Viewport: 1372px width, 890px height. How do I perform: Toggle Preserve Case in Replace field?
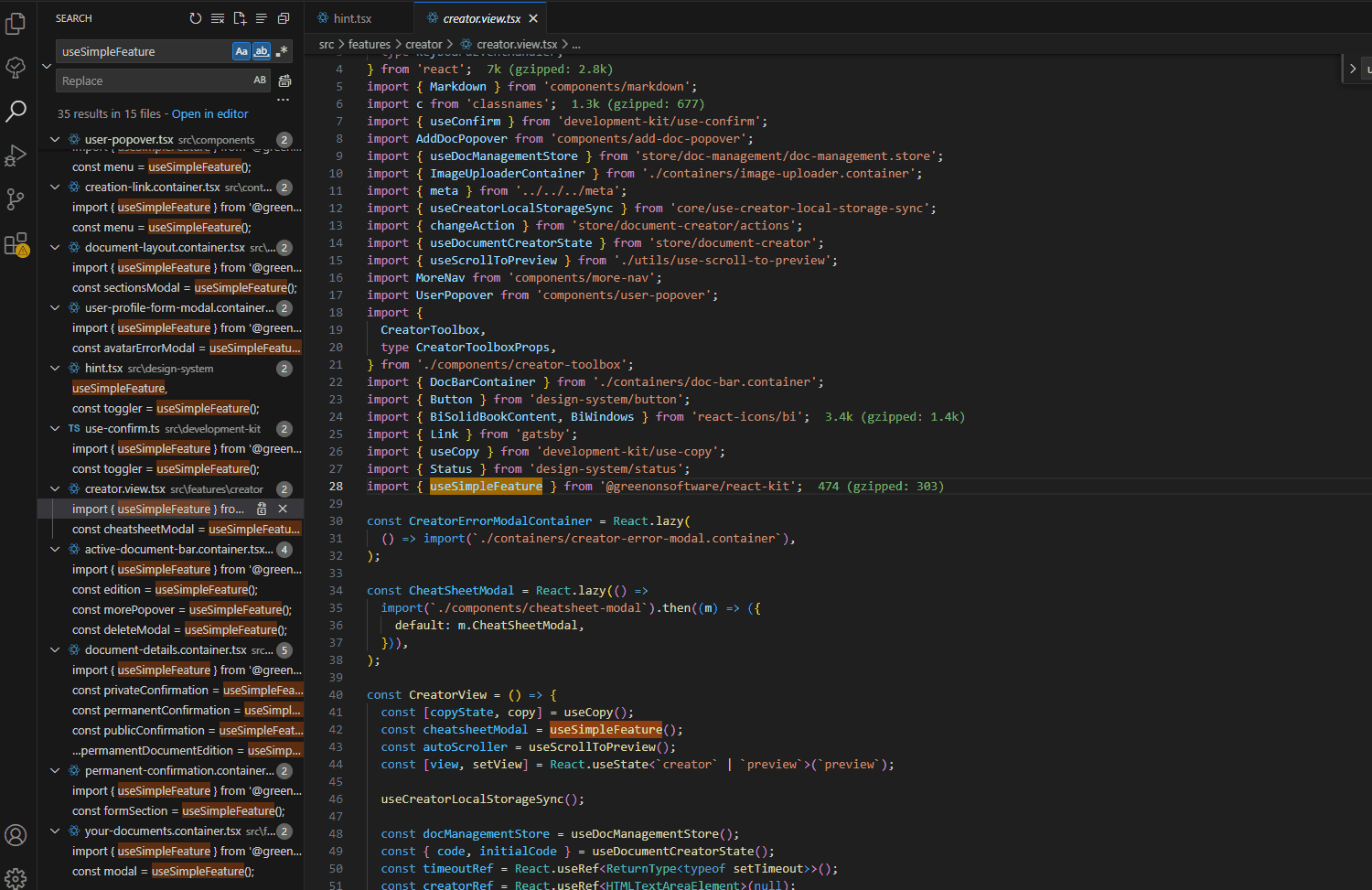260,80
